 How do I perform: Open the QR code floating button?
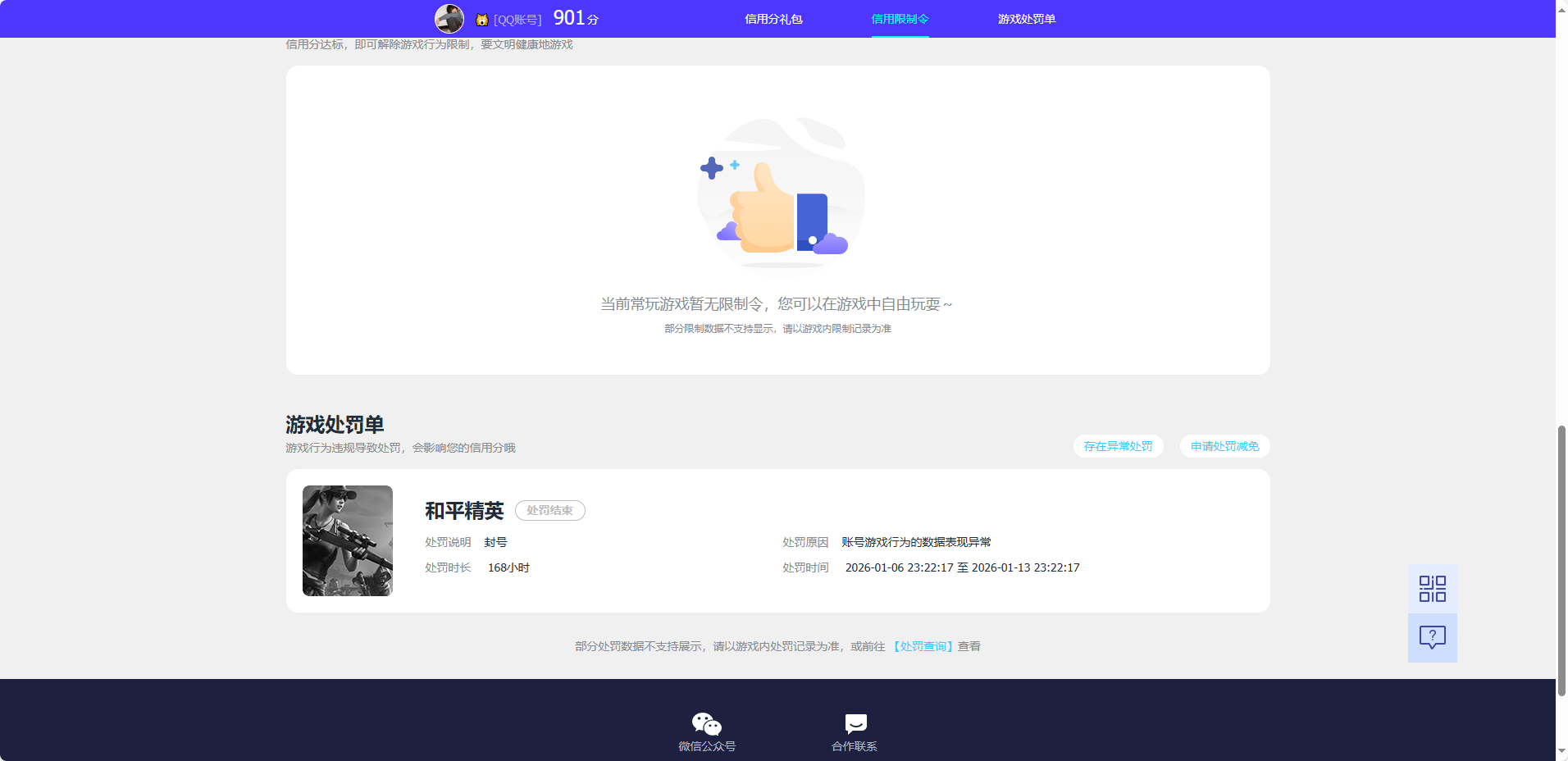1433,589
